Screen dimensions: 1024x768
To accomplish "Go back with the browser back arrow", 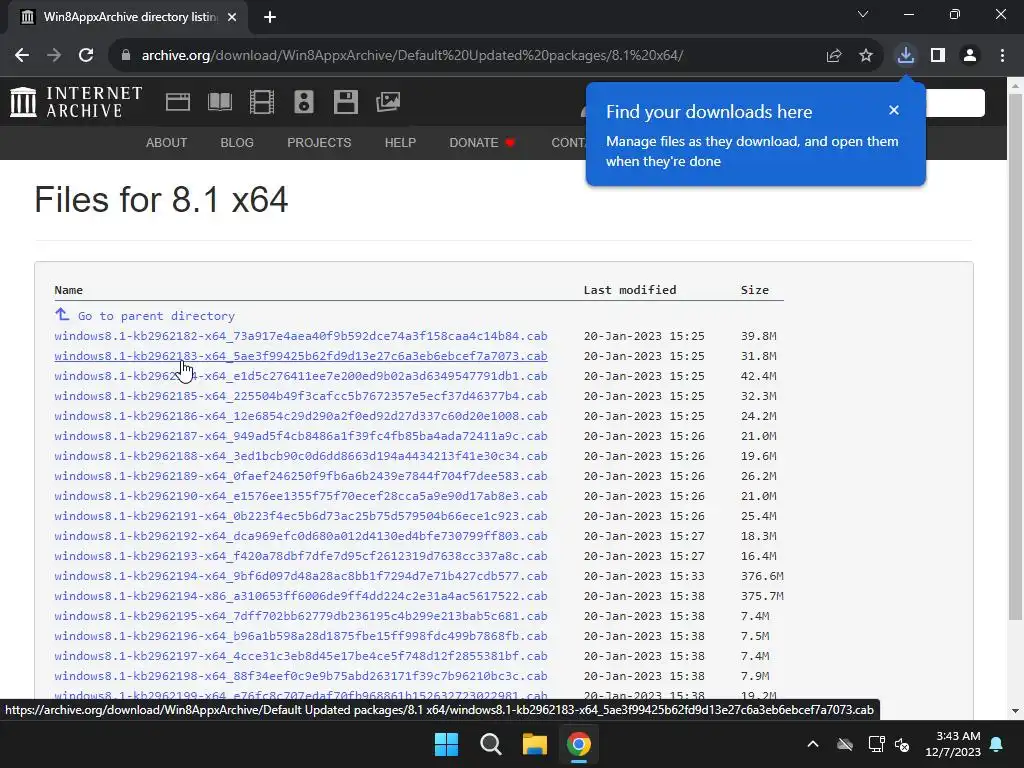I will [22, 56].
